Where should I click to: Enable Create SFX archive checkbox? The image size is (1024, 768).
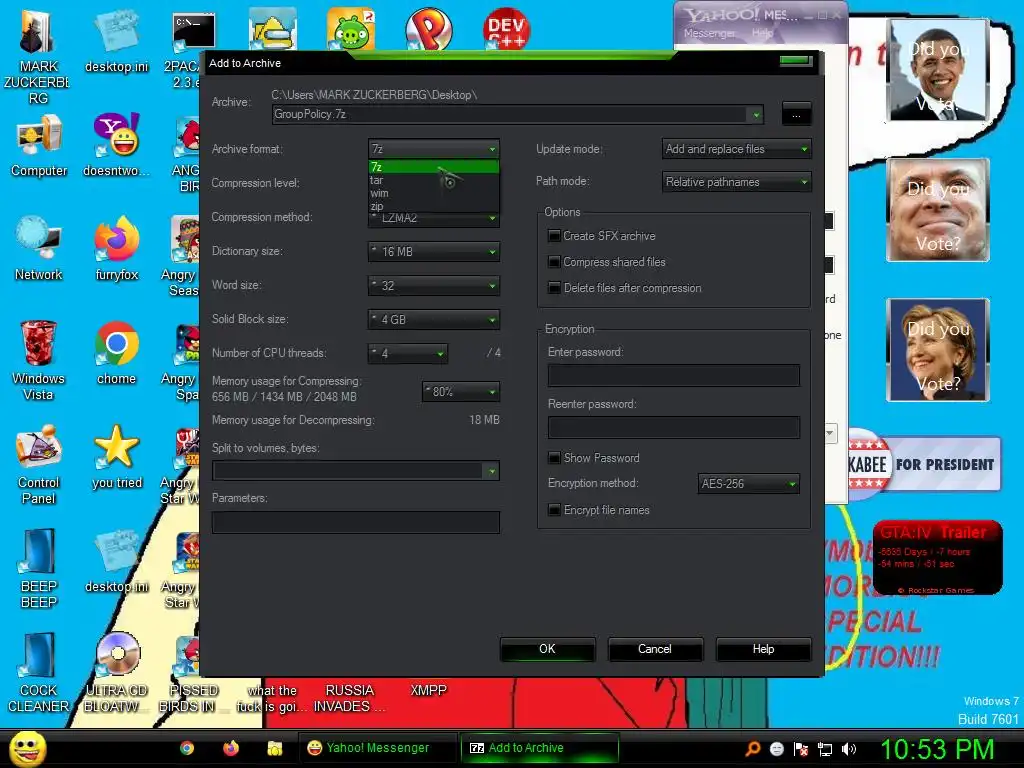(554, 236)
